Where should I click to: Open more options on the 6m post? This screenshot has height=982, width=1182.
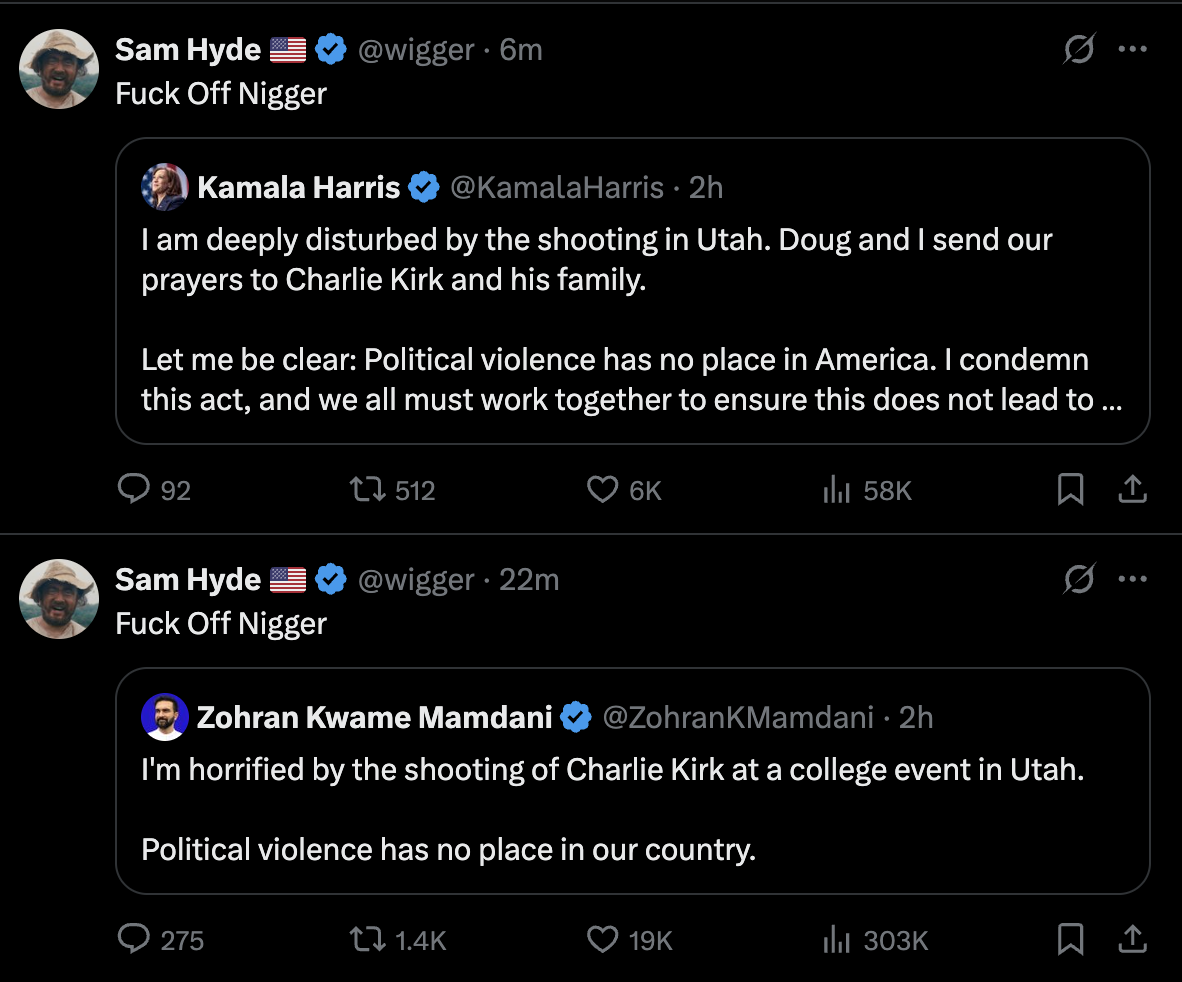pyautogui.click(x=1132, y=49)
